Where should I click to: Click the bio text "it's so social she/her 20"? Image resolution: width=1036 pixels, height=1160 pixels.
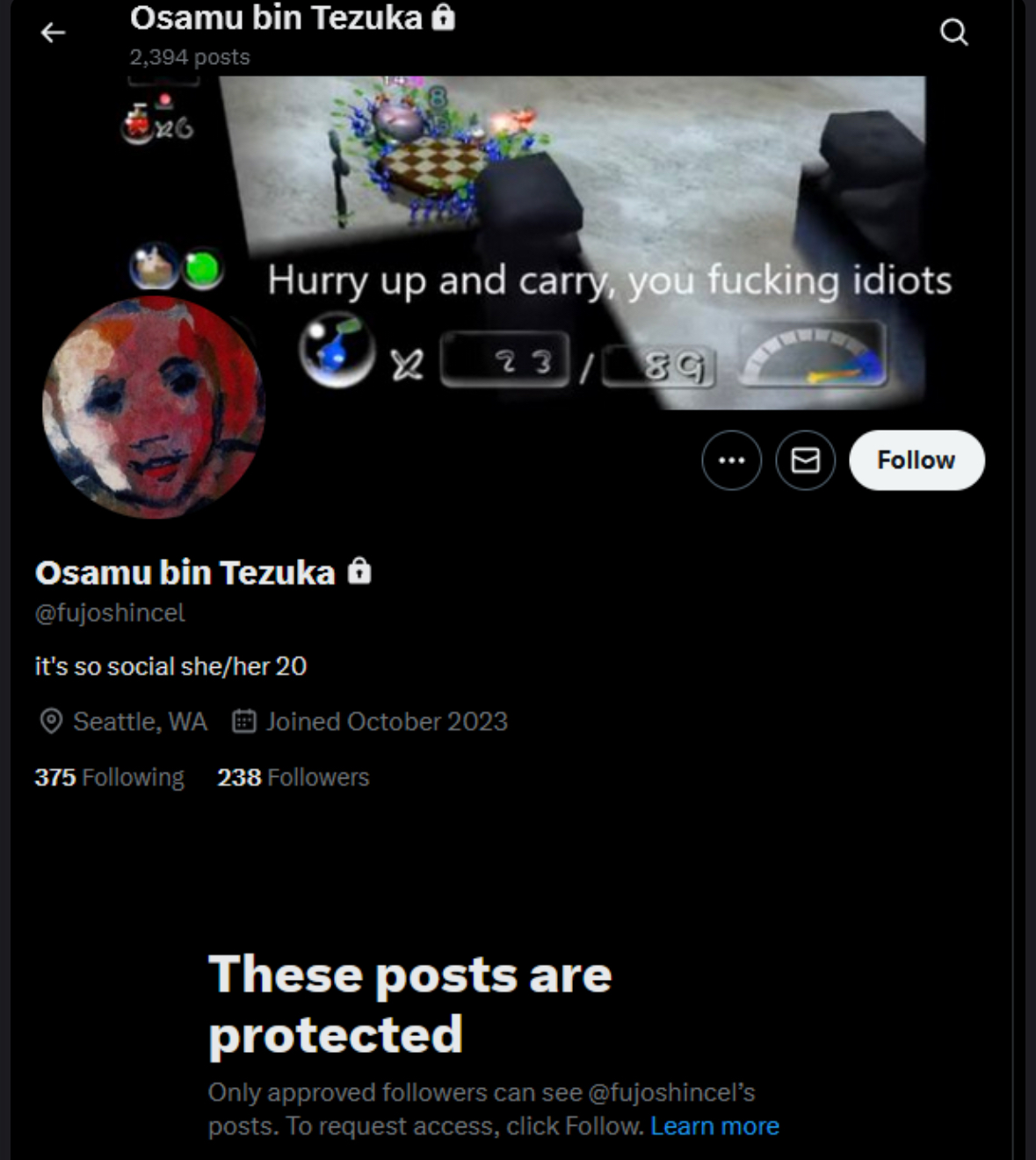tap(170, 666)
